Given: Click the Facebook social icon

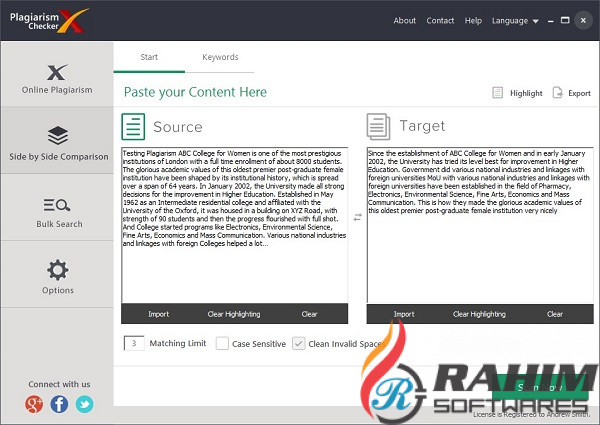Looking at the screenshot, I should coord(59,404).
